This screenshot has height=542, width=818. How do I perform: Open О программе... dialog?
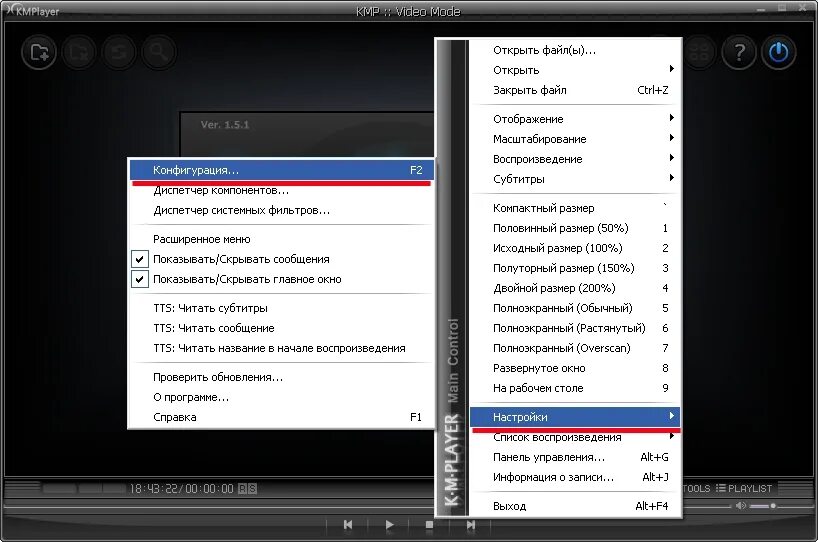[281, 397]
